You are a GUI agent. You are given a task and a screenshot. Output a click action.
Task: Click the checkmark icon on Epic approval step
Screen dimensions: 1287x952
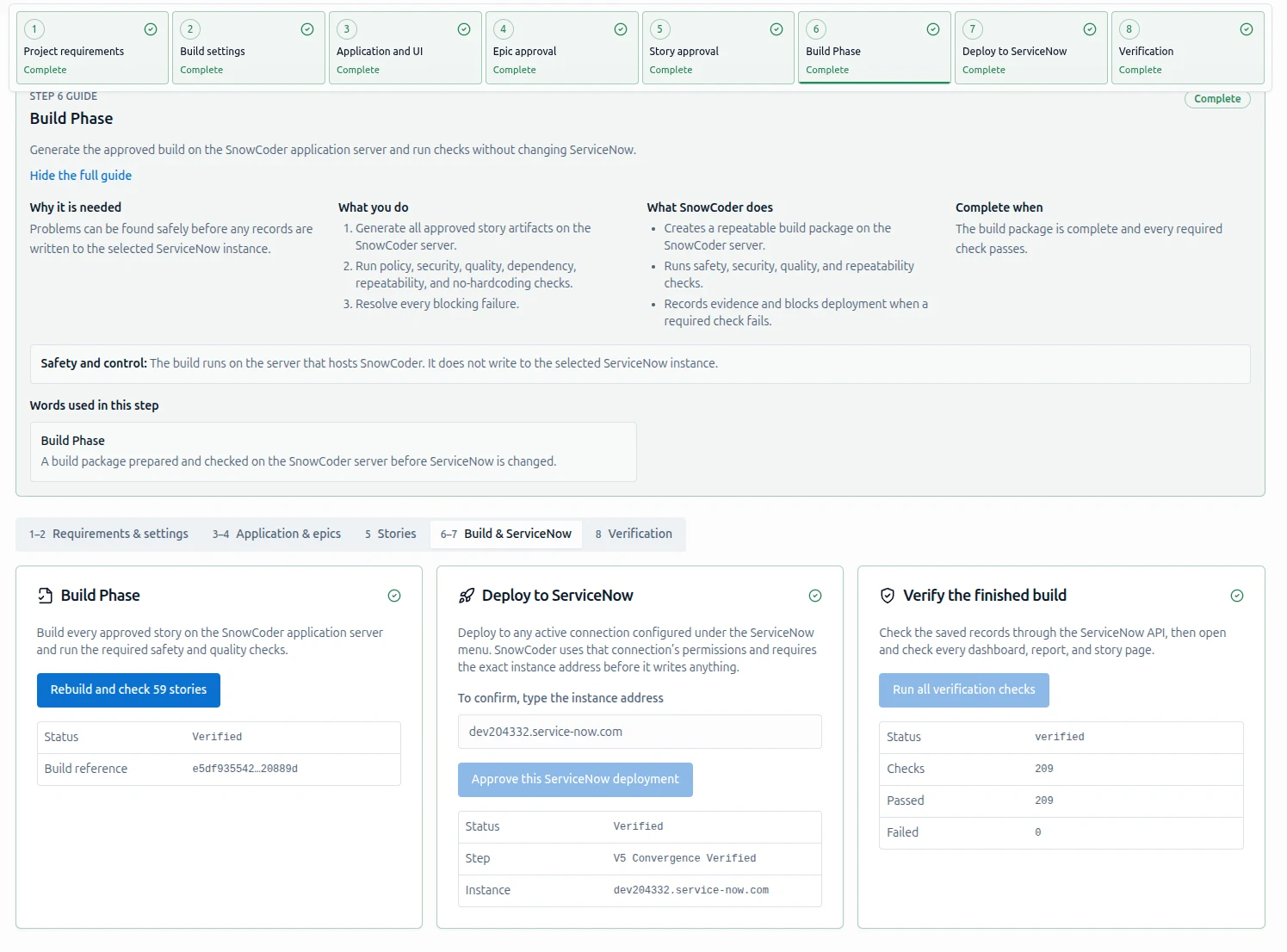click(x=621, y=29)
